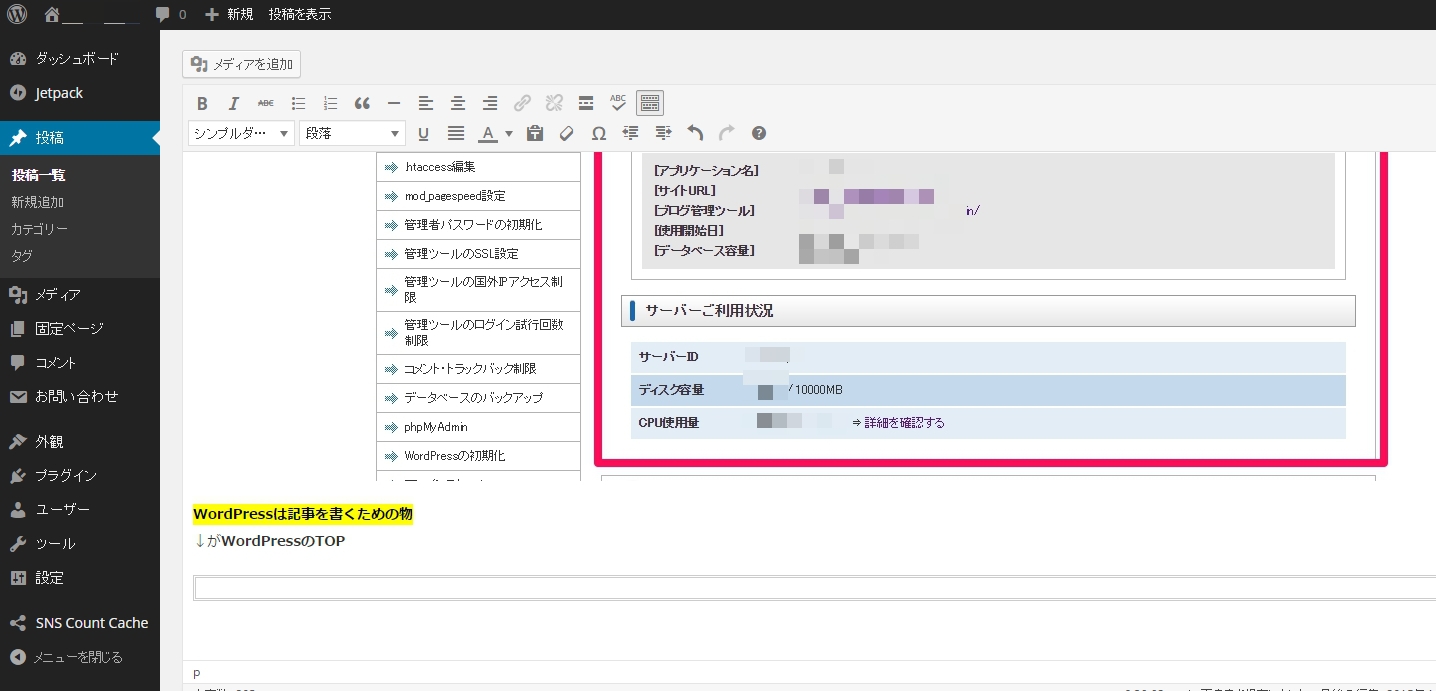The height and width of the screenshot is (691, 1436).
Task: Increase the paragraph indent
Action: (x=663, y=133)
